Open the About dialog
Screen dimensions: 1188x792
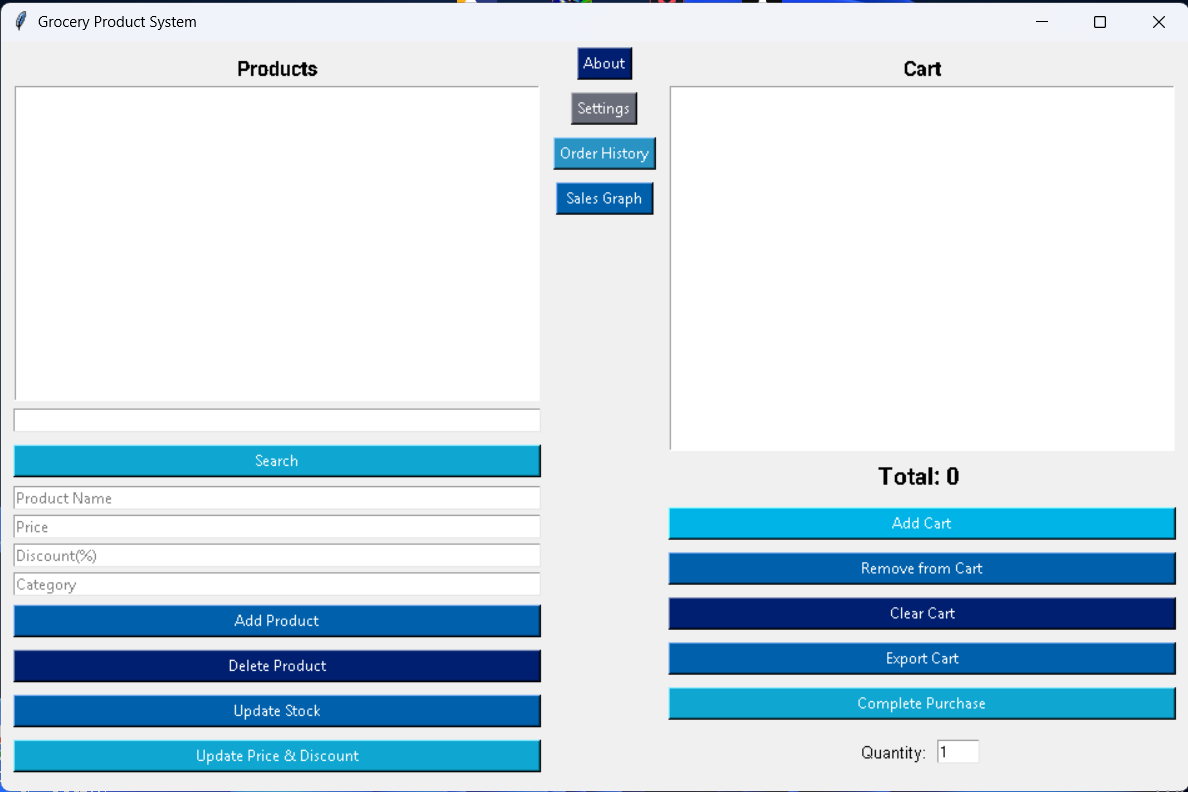(x=604, y=63)
